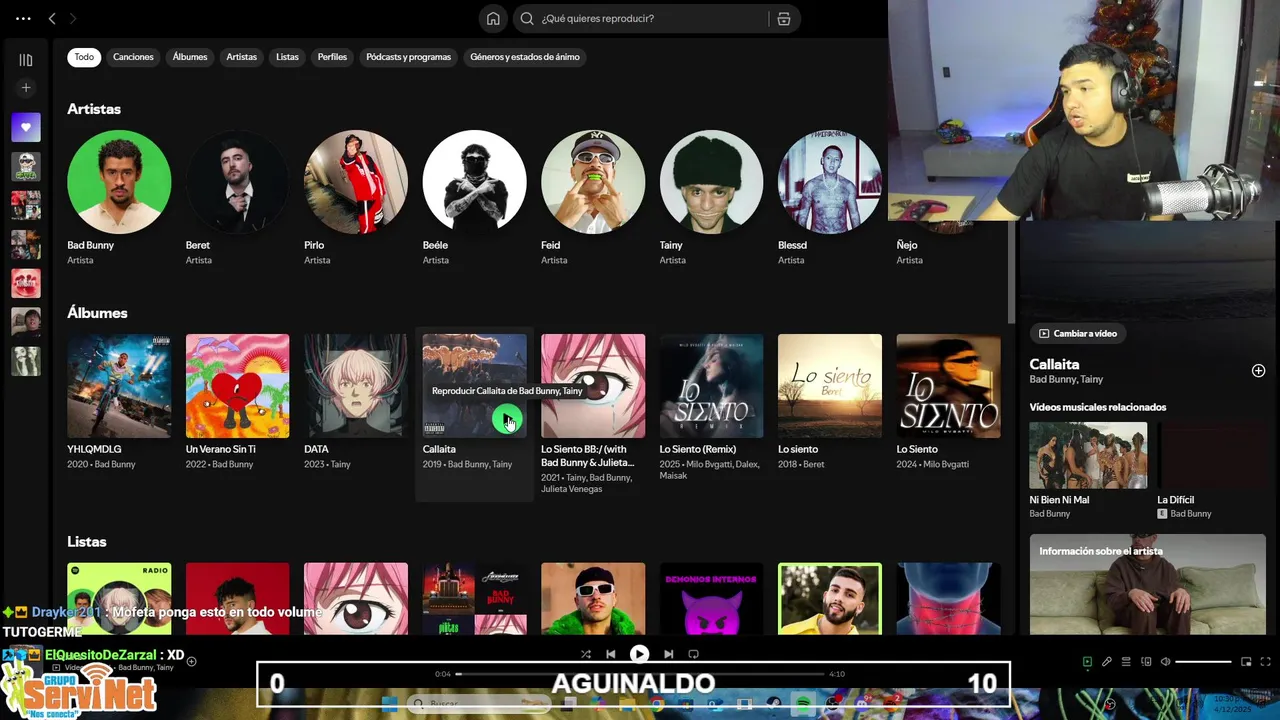
Task: Open the Browse icon inside search bar
Action: pos(784,18)
